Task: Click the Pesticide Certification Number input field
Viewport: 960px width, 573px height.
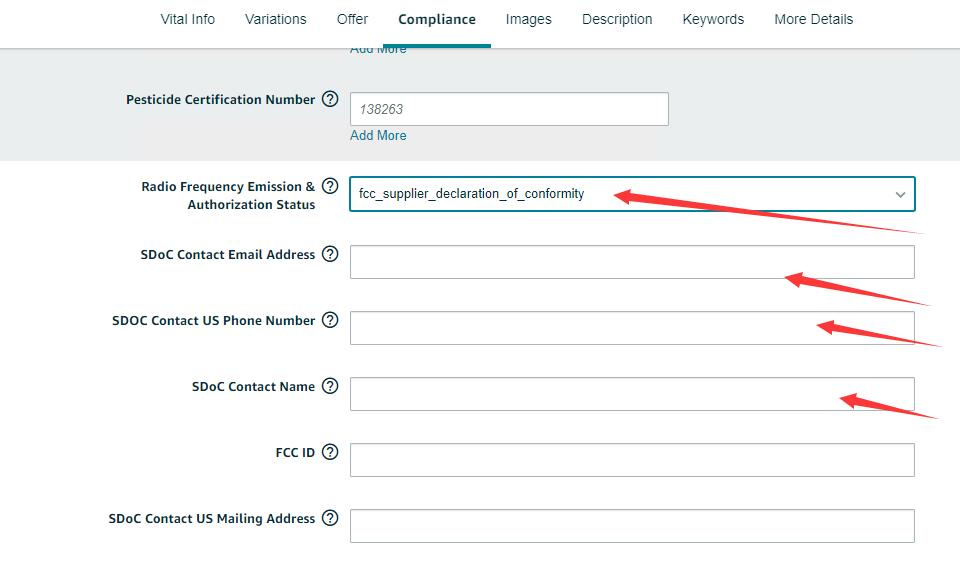Action: (x=508, y=109)
